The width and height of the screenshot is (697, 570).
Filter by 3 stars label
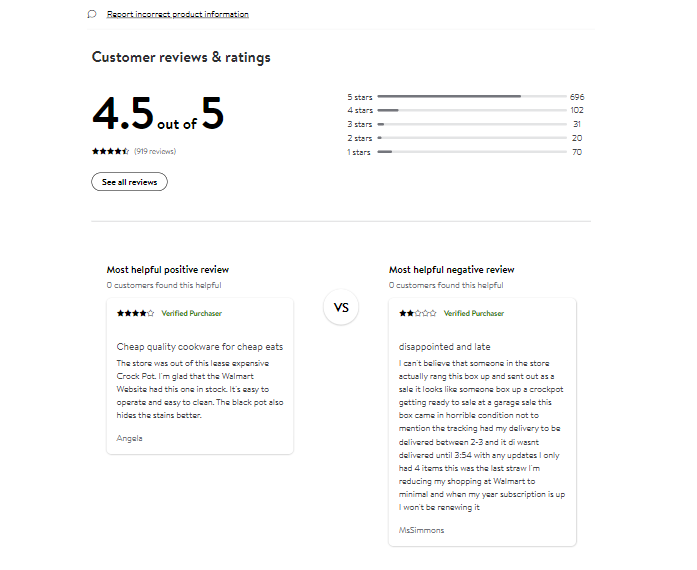360,124
